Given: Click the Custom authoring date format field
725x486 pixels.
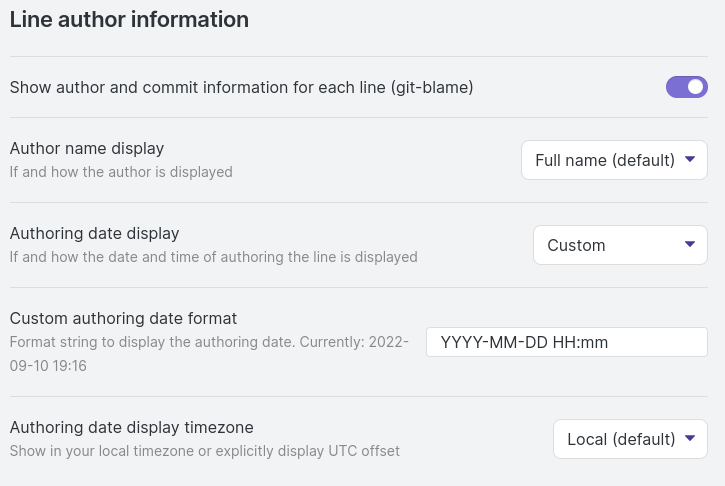Looking at the screenshot, I should (566, 342).
